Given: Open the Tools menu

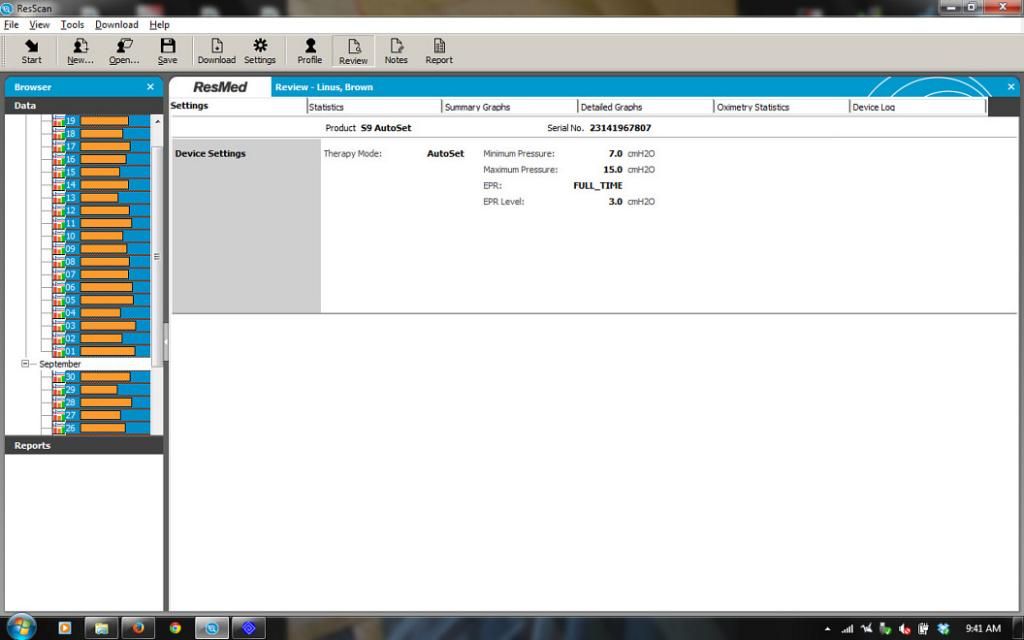Looking at the screenshot, I should click(72, 25).
